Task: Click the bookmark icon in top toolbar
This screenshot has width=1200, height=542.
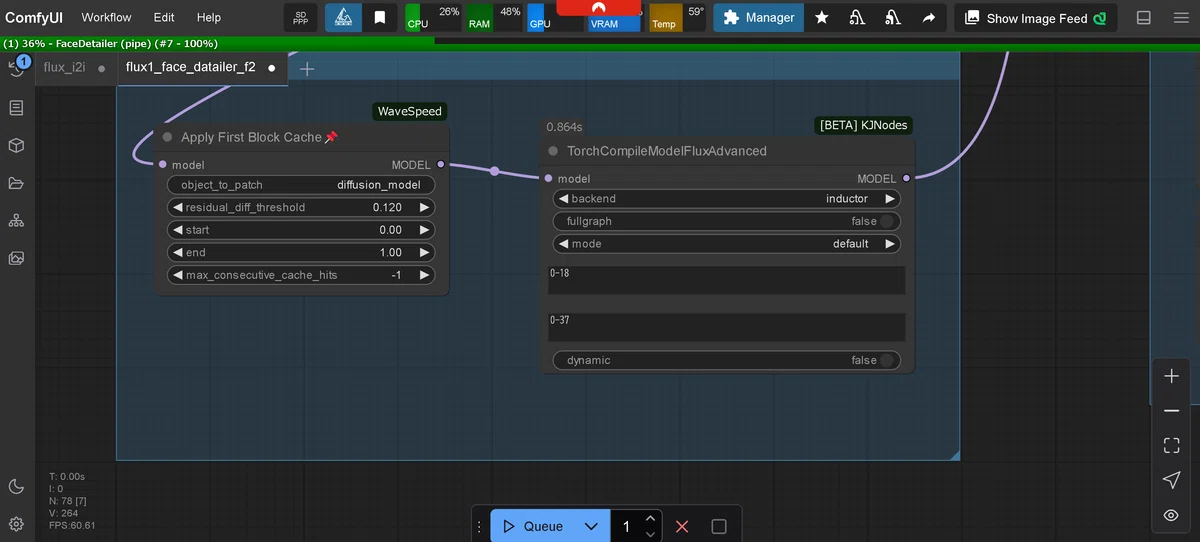Action: (380, 17)
